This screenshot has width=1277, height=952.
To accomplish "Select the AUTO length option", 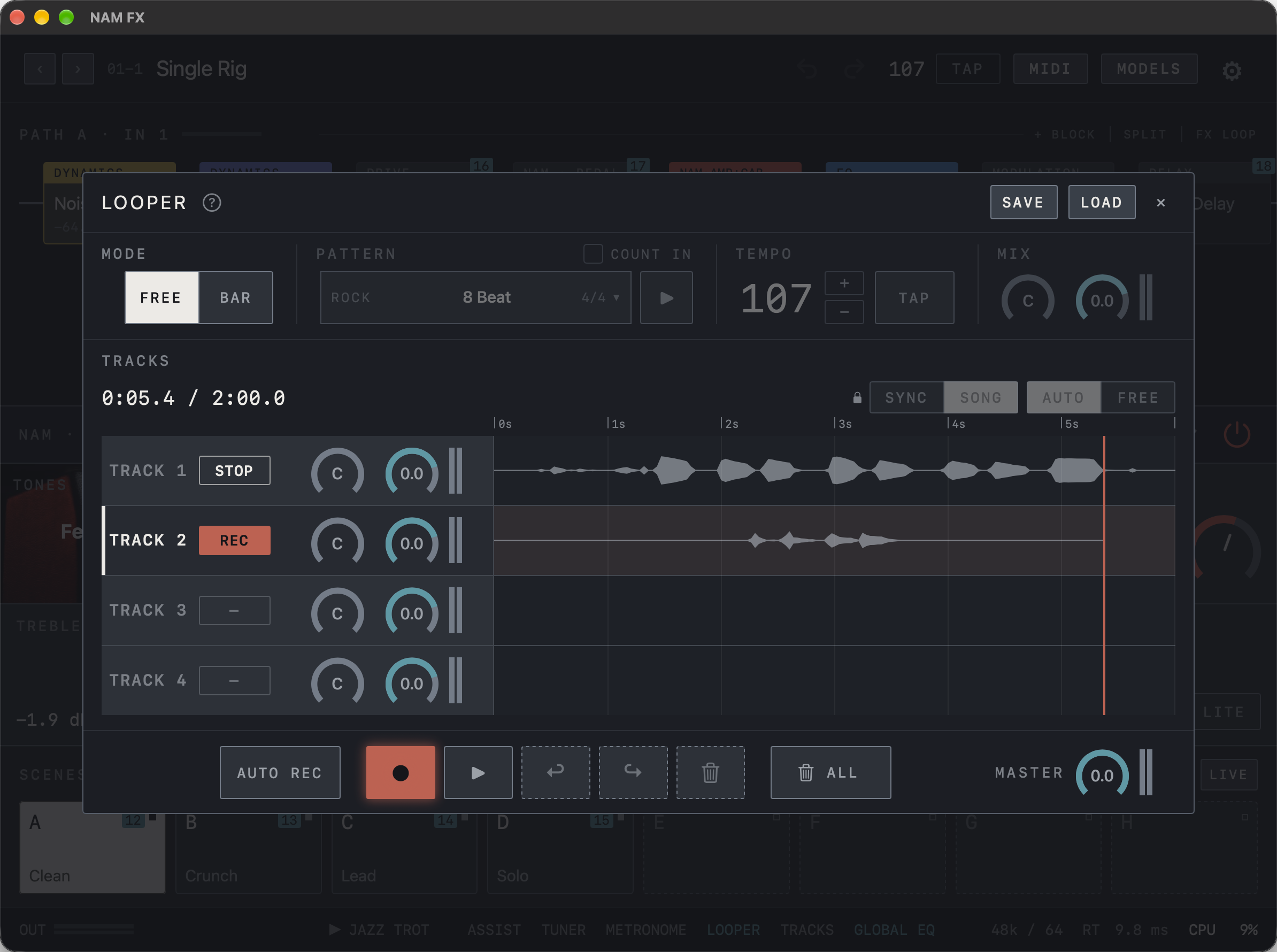I will 1063,397.
